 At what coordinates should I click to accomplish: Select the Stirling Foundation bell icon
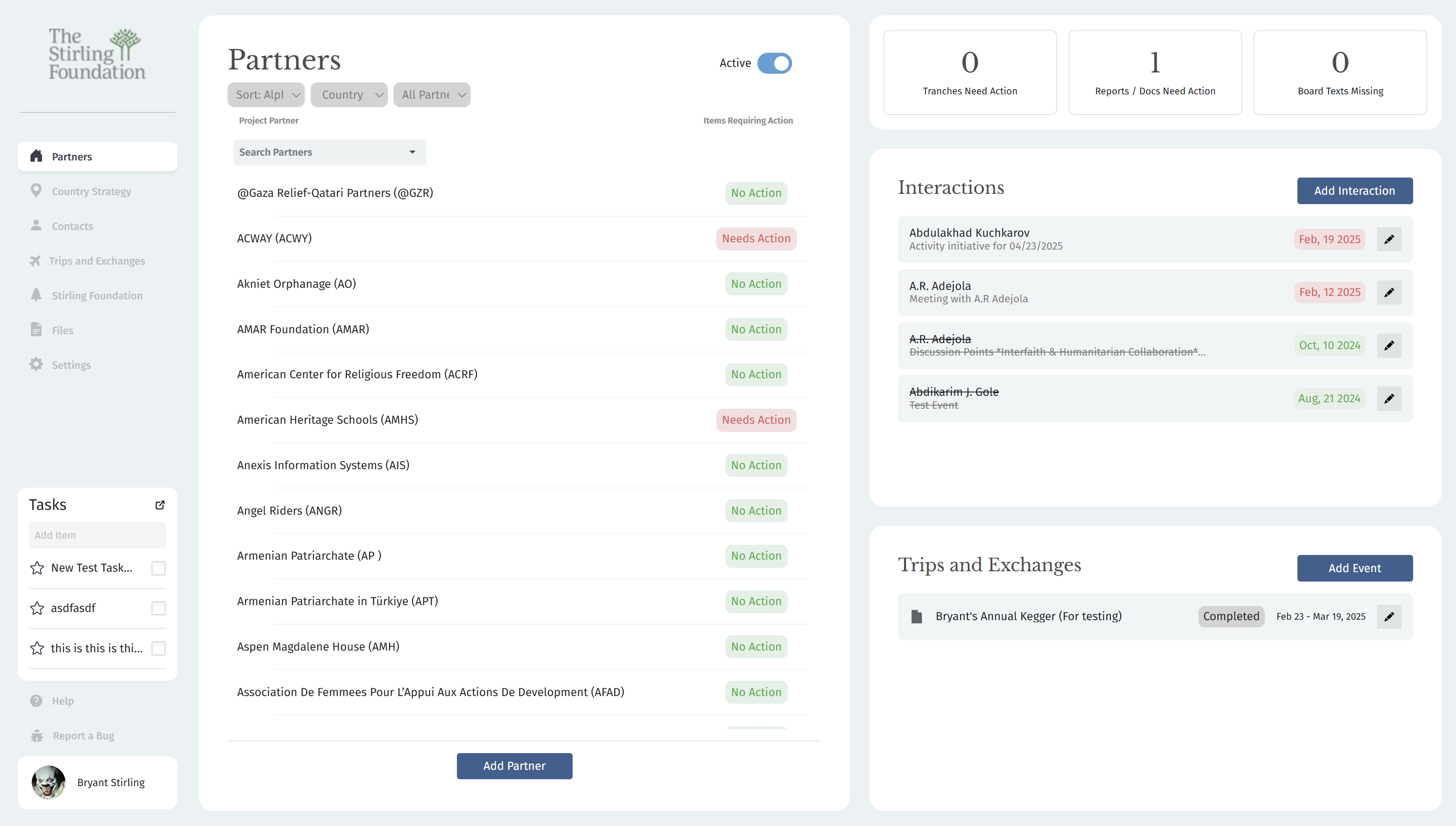point(36,295)
